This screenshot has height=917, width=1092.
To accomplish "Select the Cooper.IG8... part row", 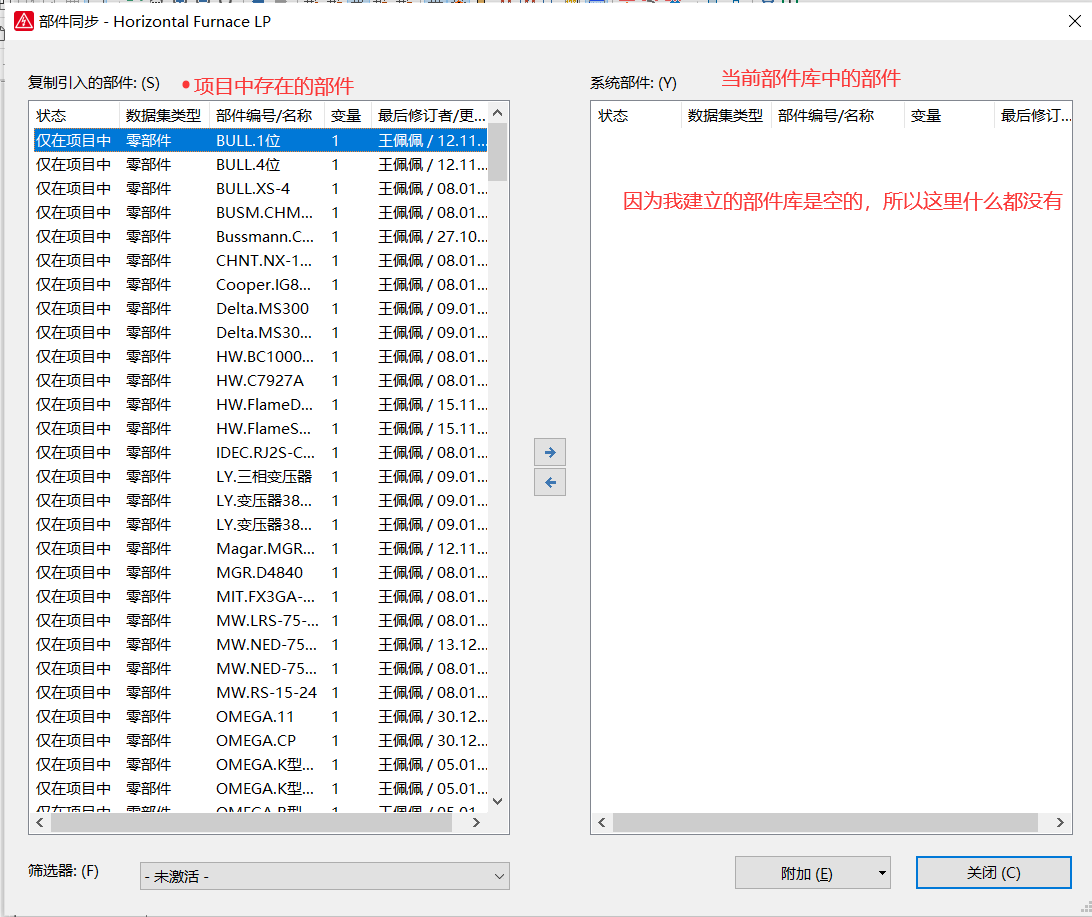I will pos(260,285).
